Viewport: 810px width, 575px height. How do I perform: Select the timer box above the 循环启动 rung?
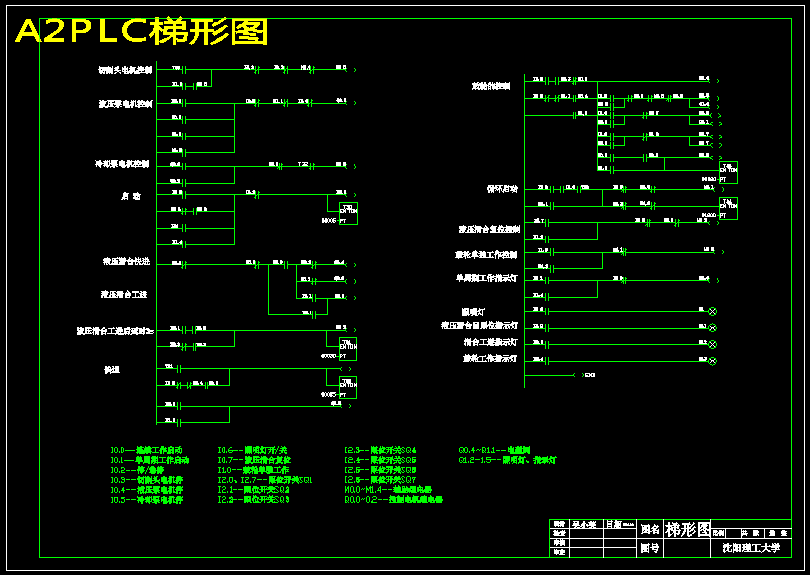[x=728, y=173]
